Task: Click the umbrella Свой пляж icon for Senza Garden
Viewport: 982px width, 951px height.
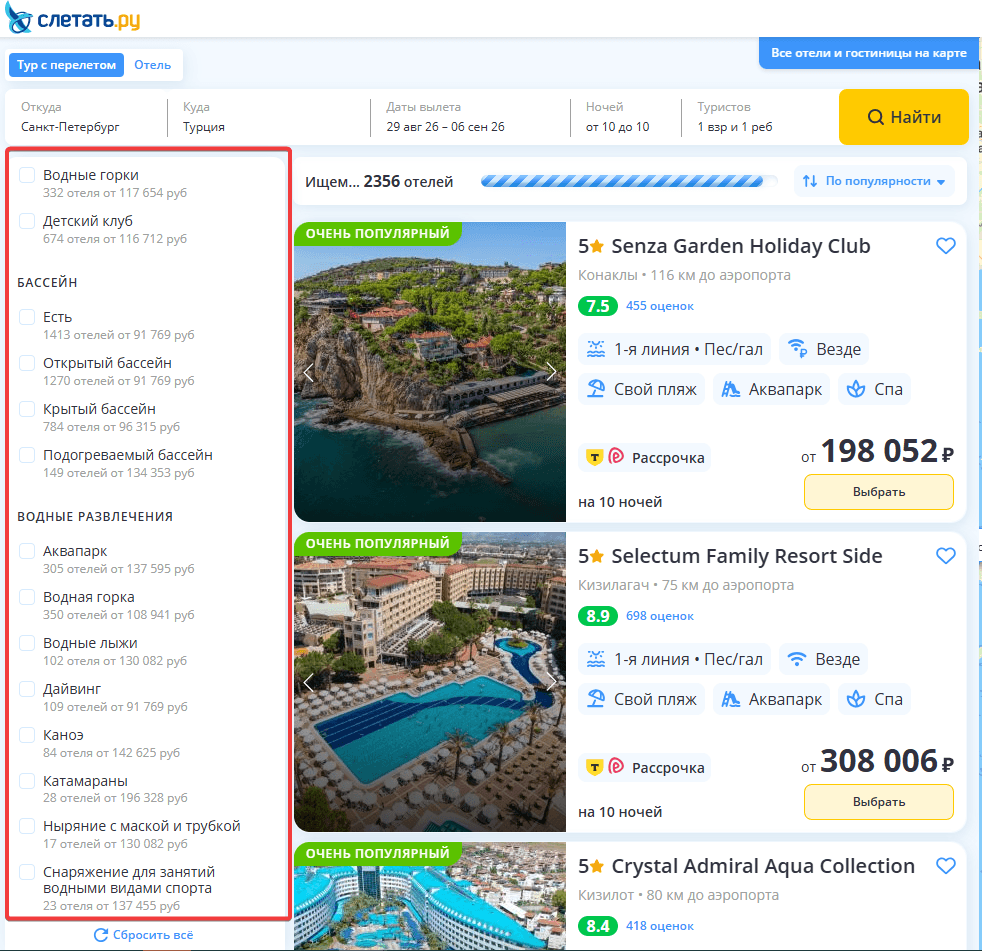Action: point(596,389)
